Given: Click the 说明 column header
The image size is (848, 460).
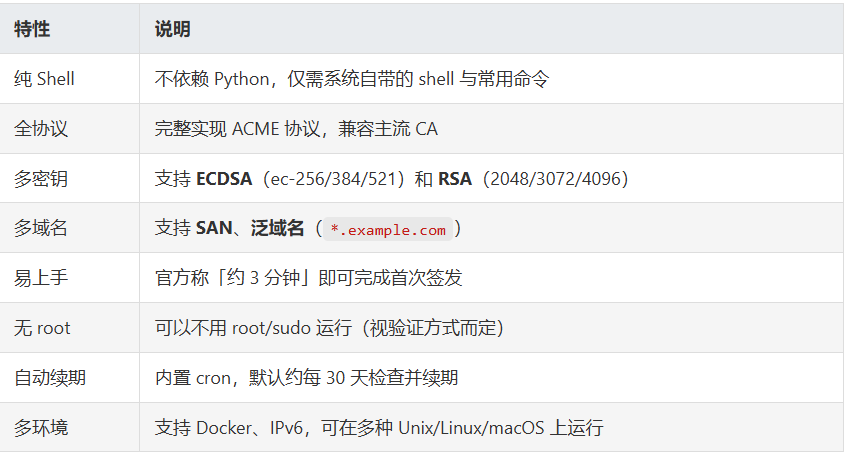Looking at the screenshot, I should click(172, 29).
